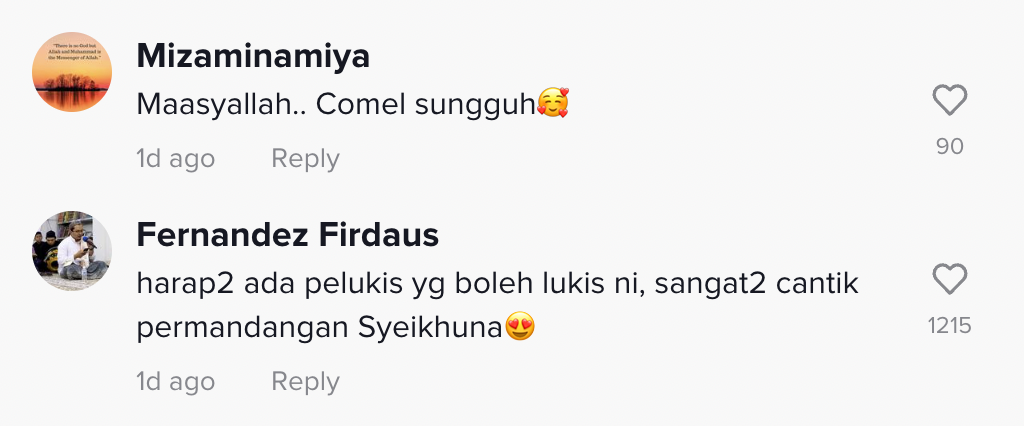Click "1d ago" timestamp under Fernandez's comment
1024x426 pixels.
tap(175, 382)
